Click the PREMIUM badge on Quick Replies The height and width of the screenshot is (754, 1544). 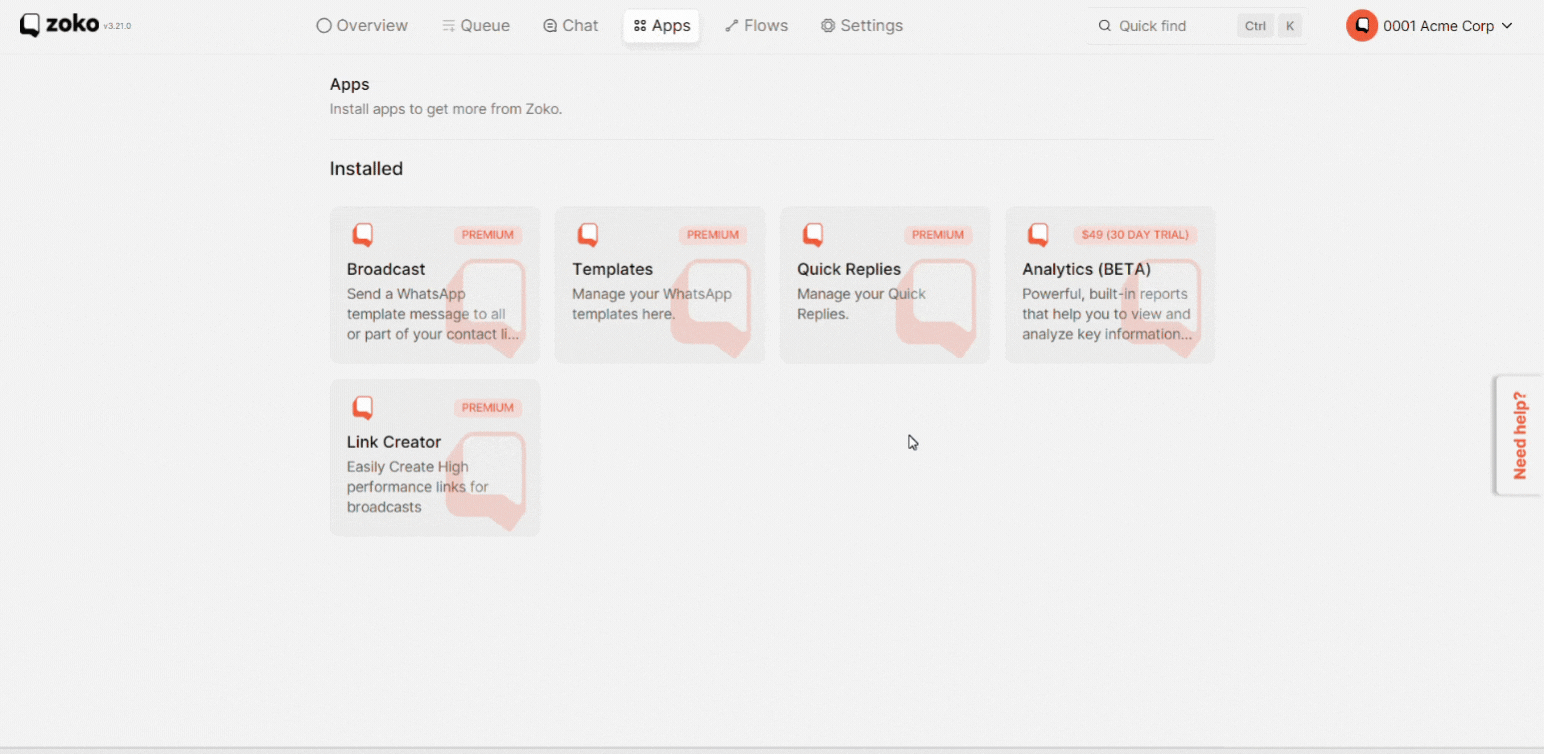click(x=937, y=235)
